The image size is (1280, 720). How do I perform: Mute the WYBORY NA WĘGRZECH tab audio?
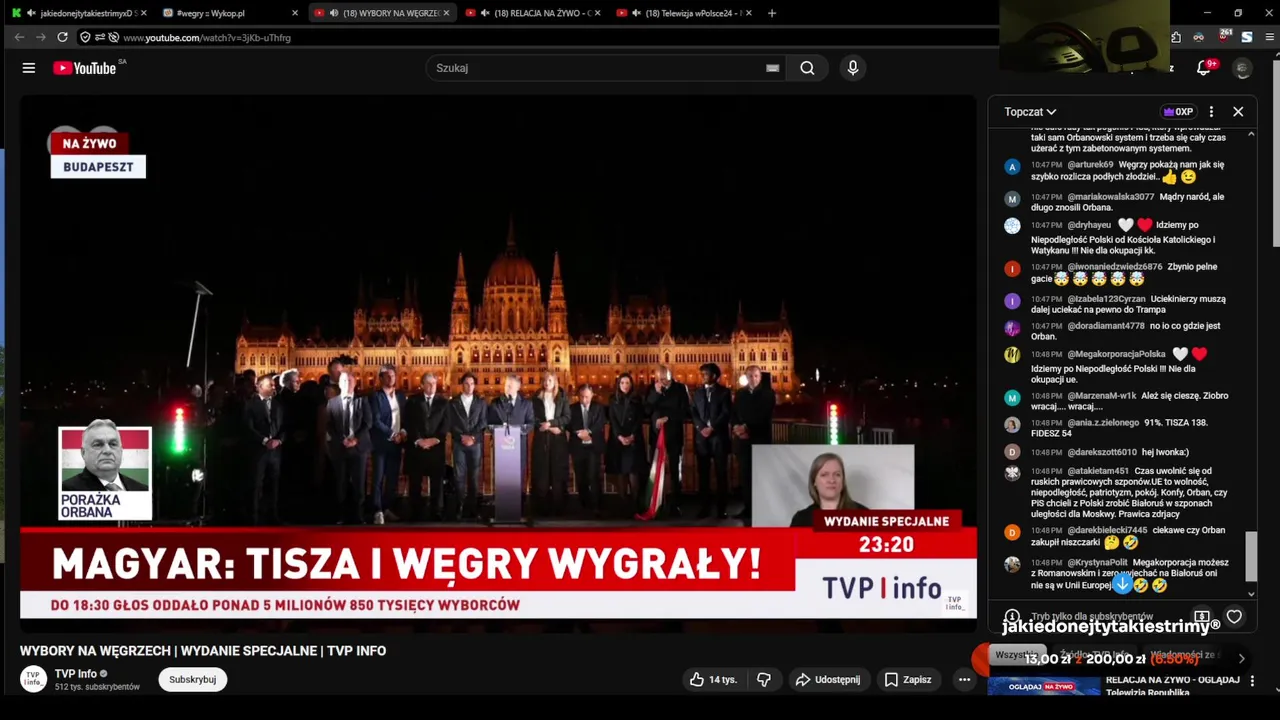pyautogui.click(x=333, y=13)
